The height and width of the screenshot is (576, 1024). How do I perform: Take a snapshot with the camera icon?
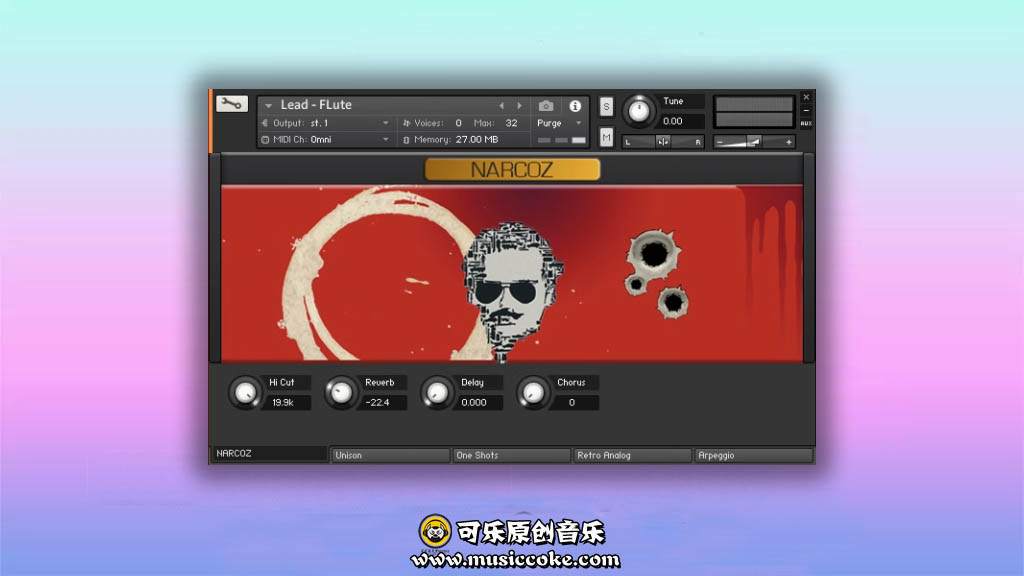(546, 106)
